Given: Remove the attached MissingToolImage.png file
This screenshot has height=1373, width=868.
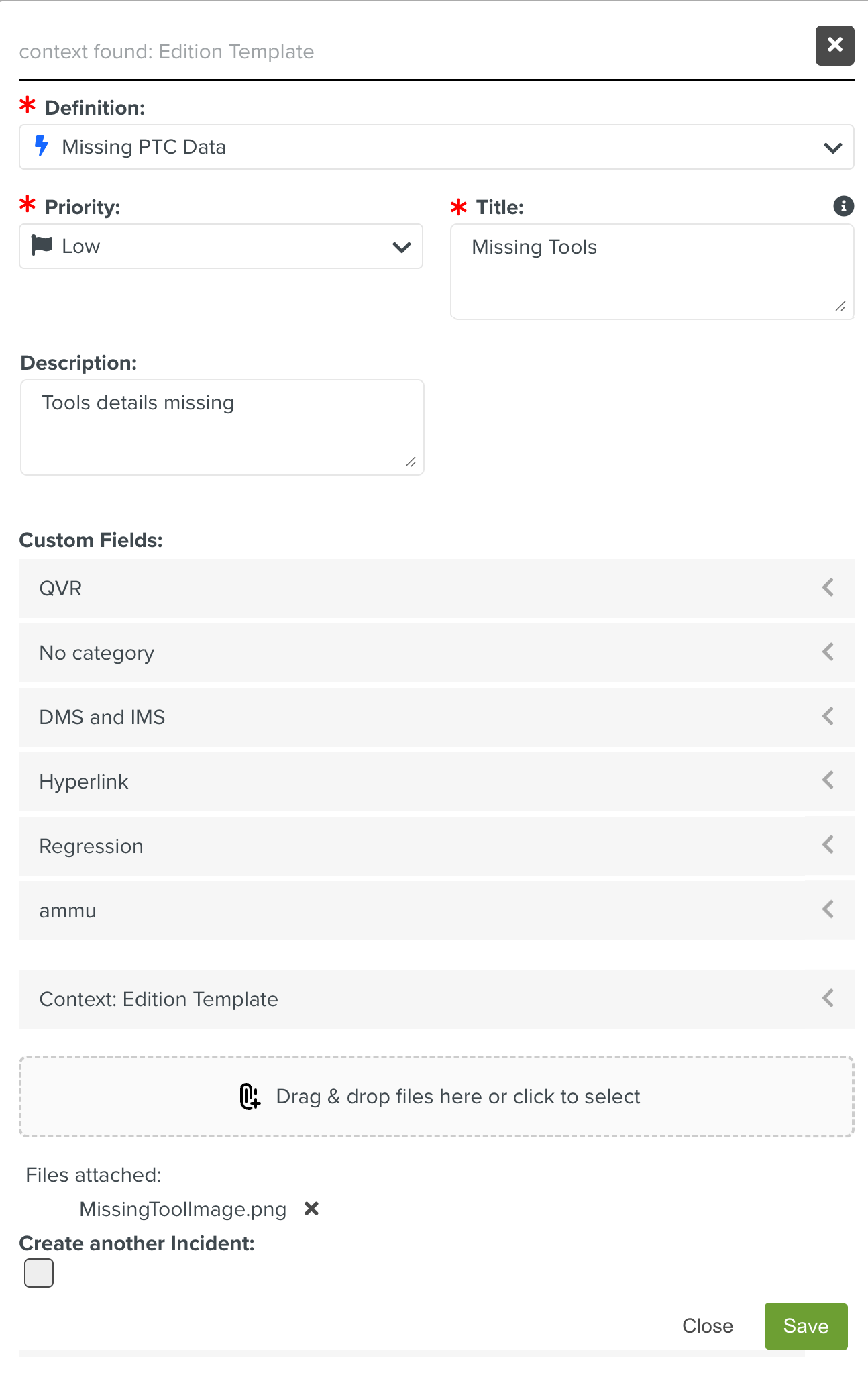Looking at the screenshot, I should tap(311, 1209).
